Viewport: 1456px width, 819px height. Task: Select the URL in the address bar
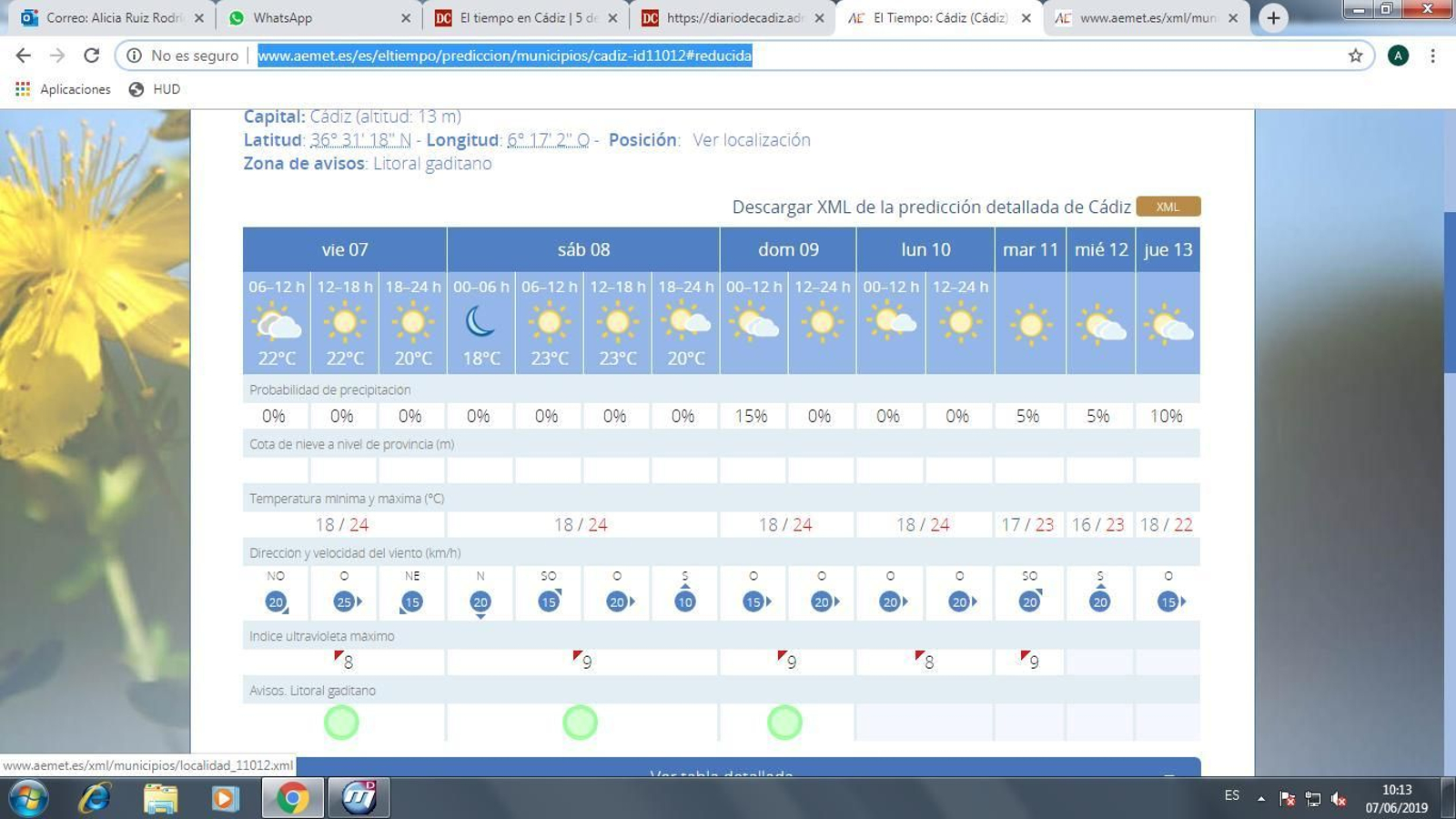pos(503,56)
